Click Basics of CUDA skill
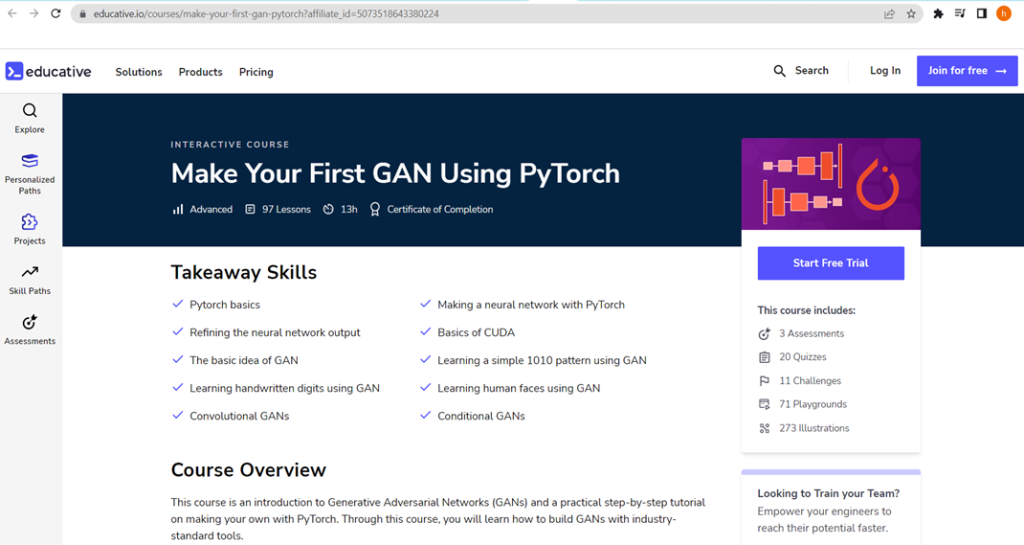 click(x=476, y=332)
